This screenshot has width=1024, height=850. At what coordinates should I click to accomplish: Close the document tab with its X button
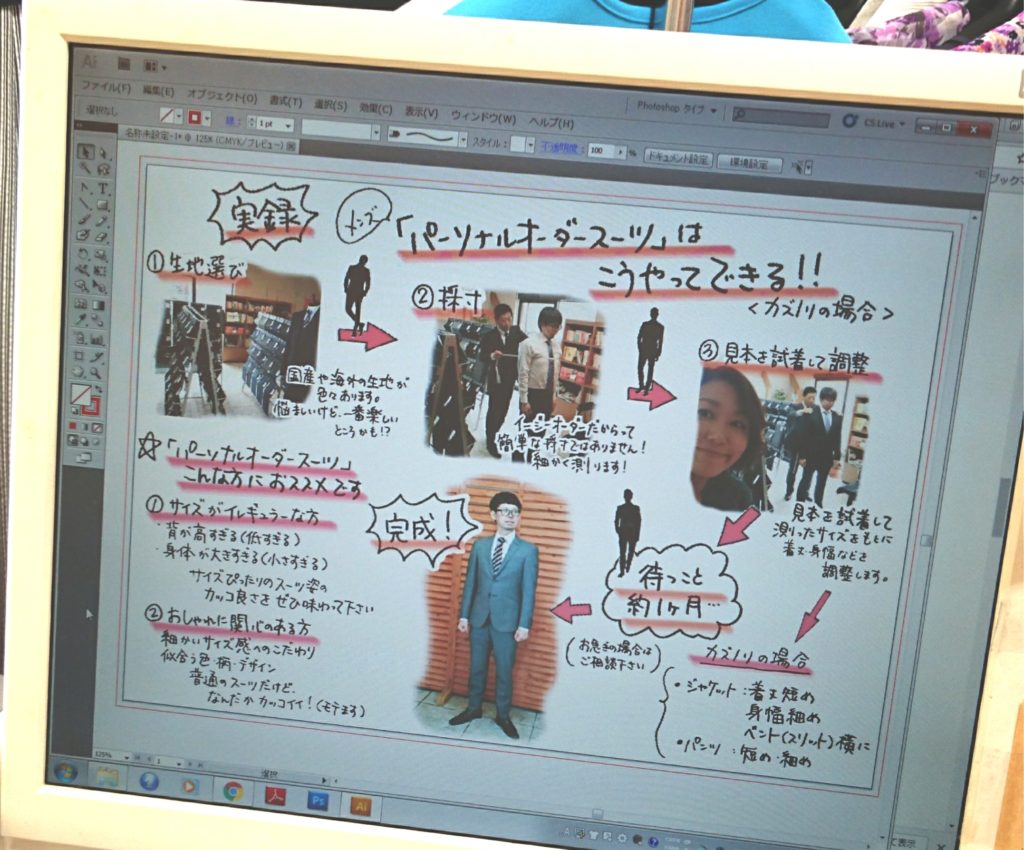(x=291, y=146)
